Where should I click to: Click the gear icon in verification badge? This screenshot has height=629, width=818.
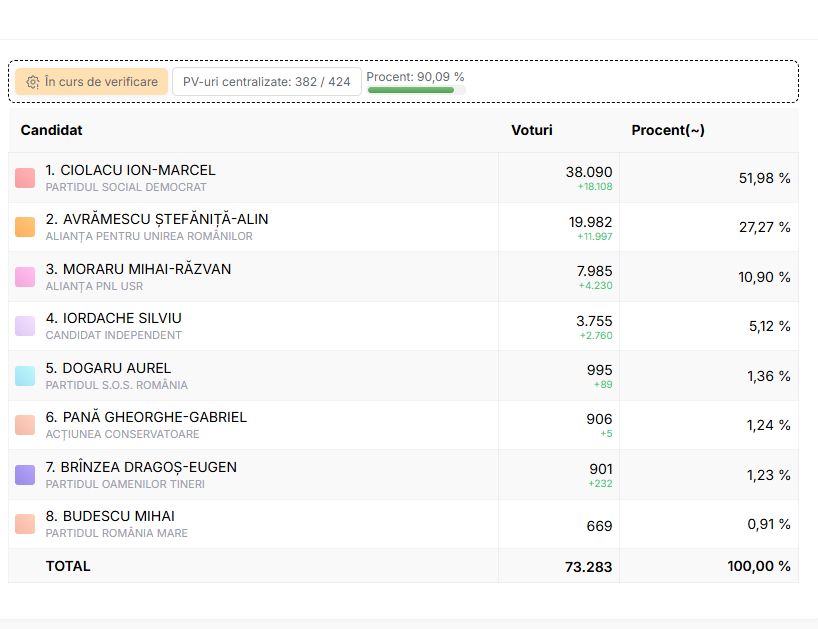point(33,82)
